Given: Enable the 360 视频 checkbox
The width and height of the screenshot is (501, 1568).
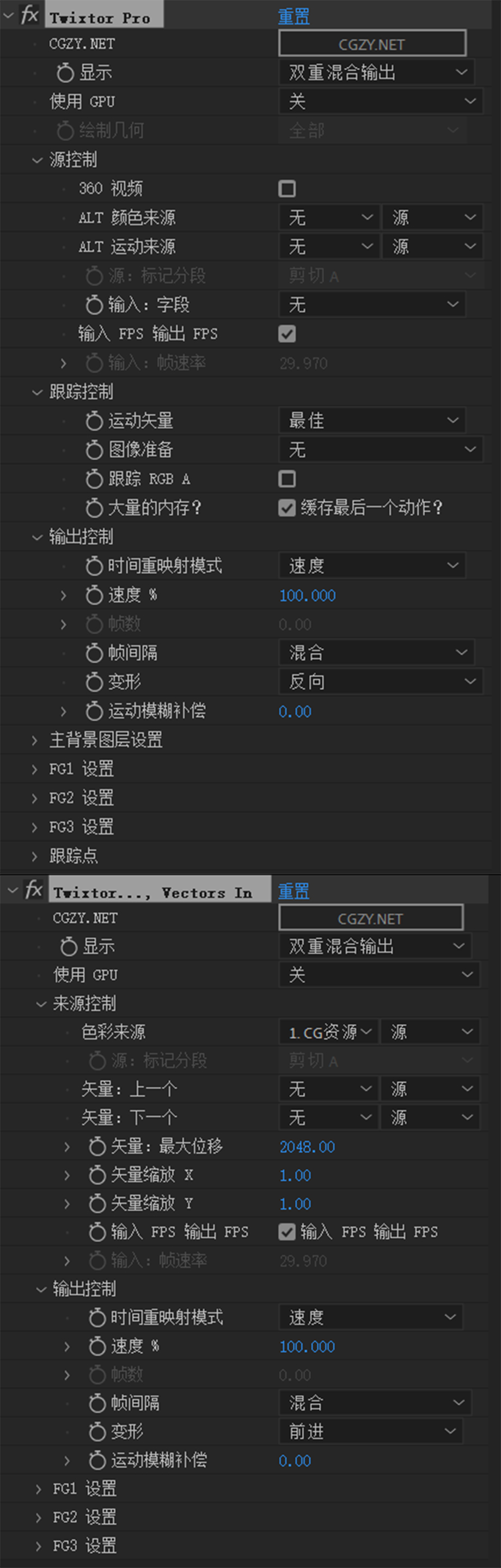Looking at the screenshot, I should click(287, 189).
